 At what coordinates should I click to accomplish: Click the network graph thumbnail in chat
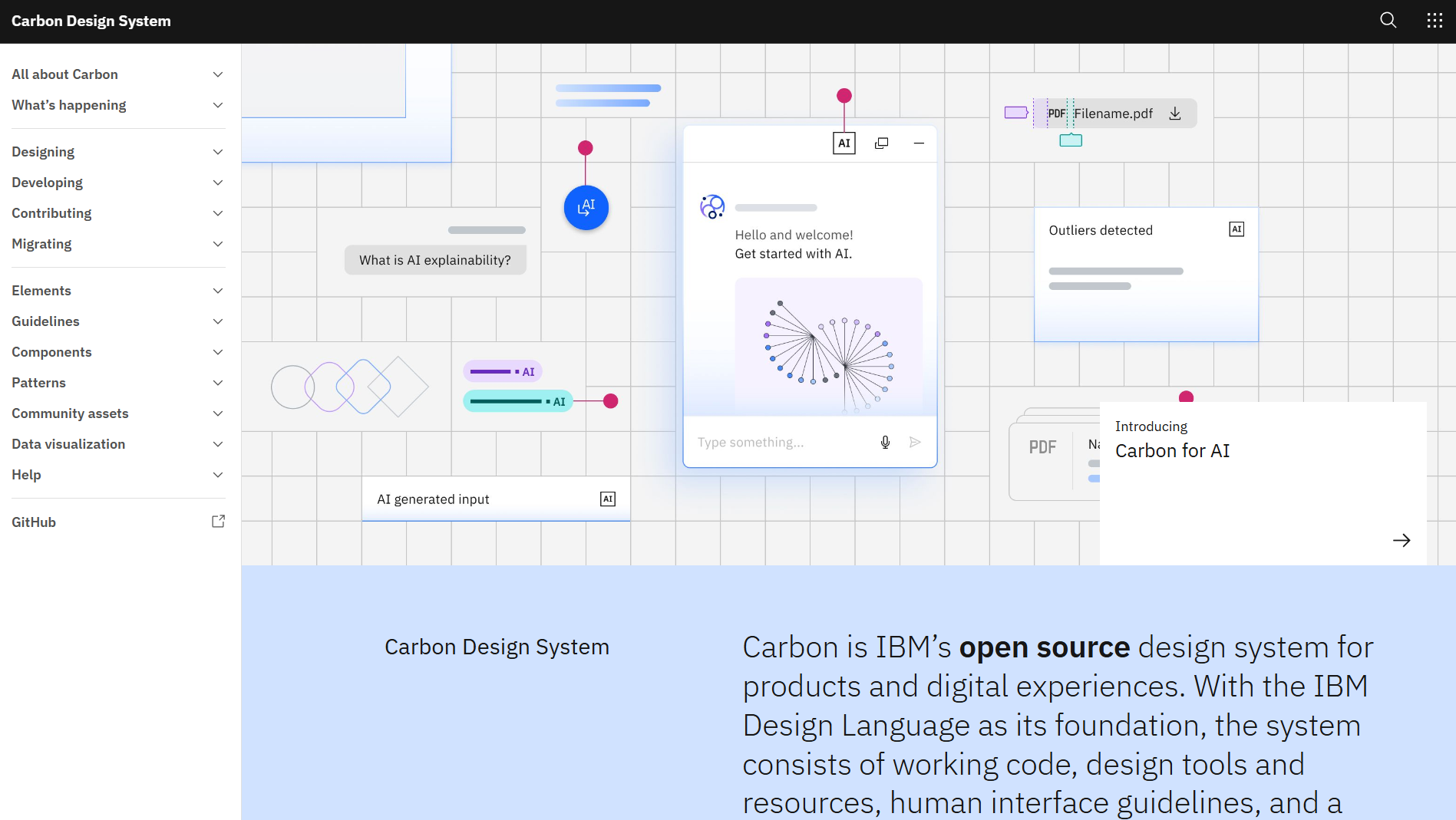coord(829,347)
